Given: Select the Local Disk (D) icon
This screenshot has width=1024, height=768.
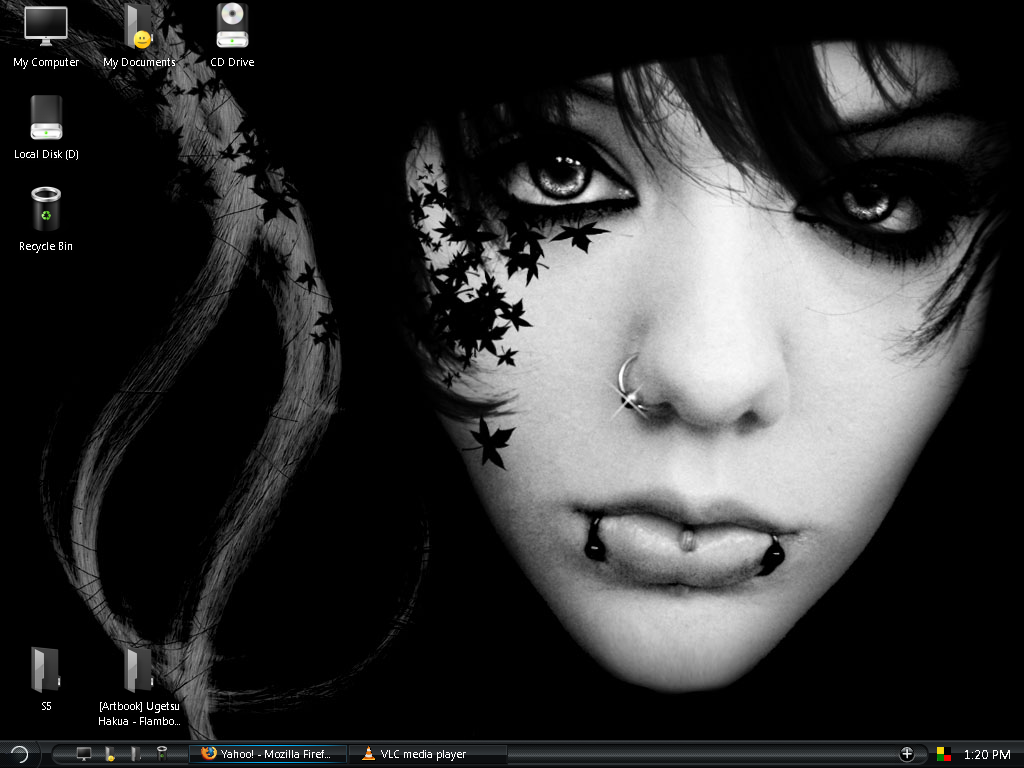Looking at the screenshot, I should [46, 128].
